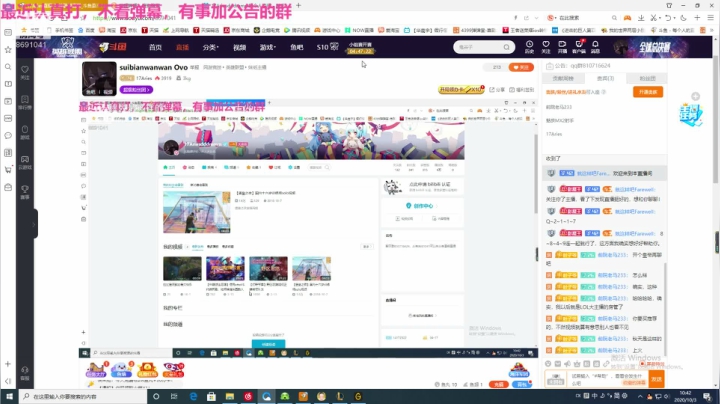
Task: Click the 开播 start-streaming icon
Action: click(562, 46)
